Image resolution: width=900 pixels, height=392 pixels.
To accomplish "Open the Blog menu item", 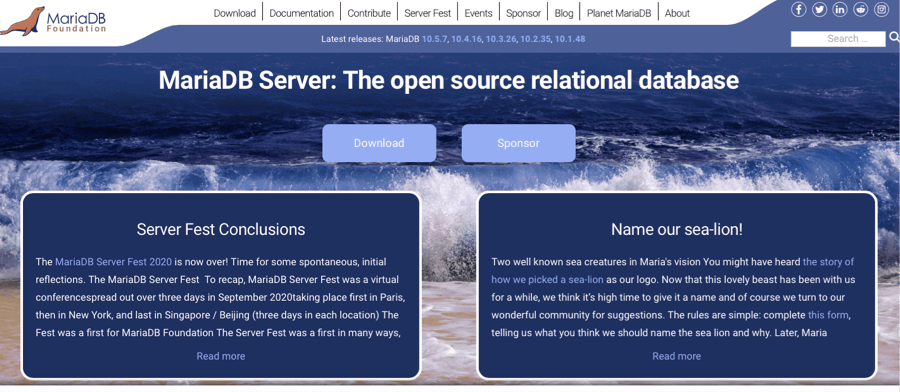I will pos(564,13).
